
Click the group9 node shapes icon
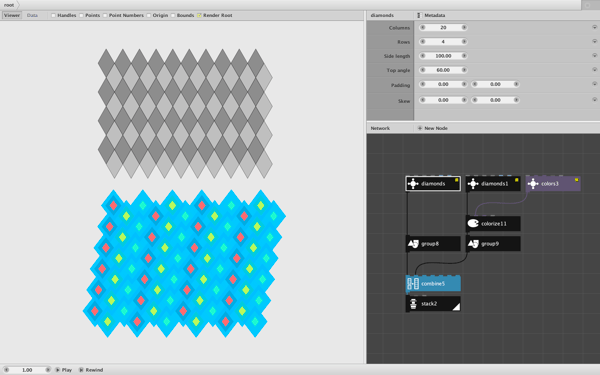473,244
